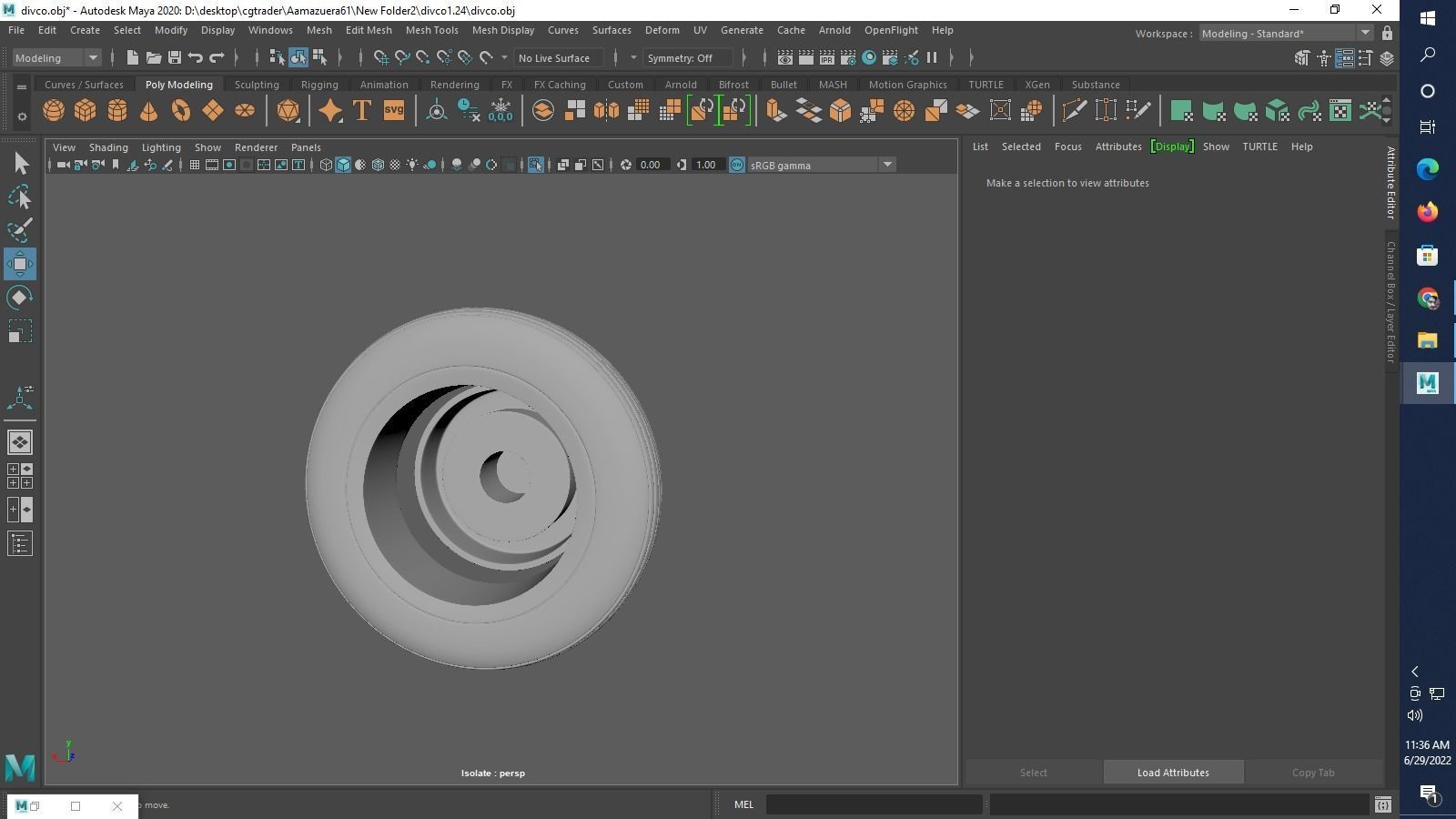Viewport: 1456px width, 819px height.
Task: Open the shelf options gear menu
Action: pos(22,116)
